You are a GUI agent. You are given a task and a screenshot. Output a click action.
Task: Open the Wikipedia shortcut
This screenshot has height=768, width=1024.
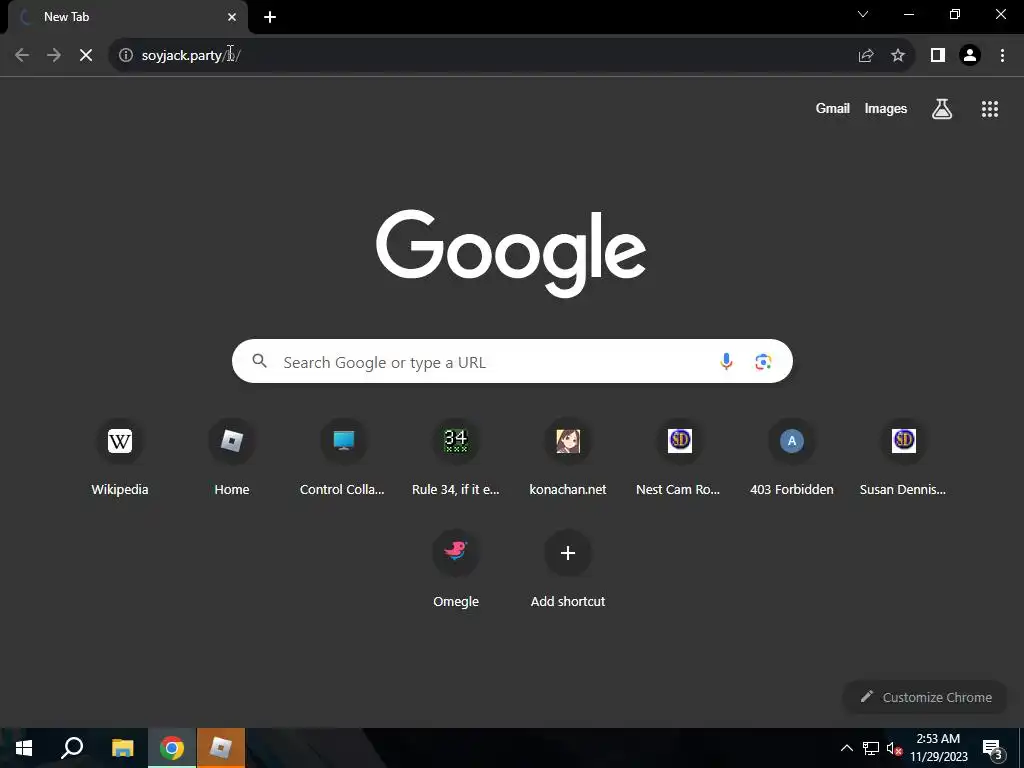[120, 458]
